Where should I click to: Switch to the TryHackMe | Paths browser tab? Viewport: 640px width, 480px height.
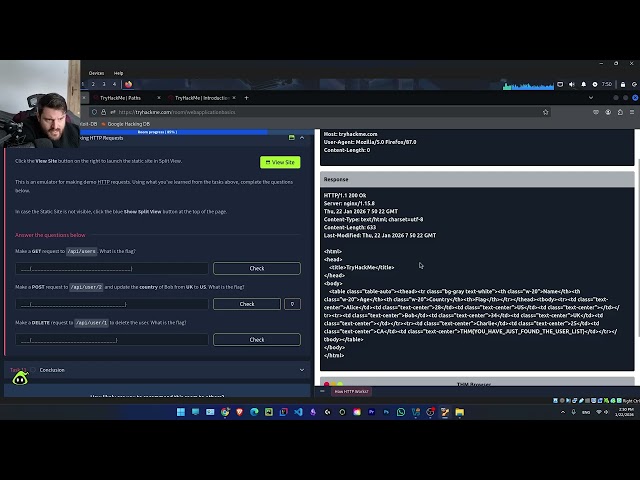(125, 98)
